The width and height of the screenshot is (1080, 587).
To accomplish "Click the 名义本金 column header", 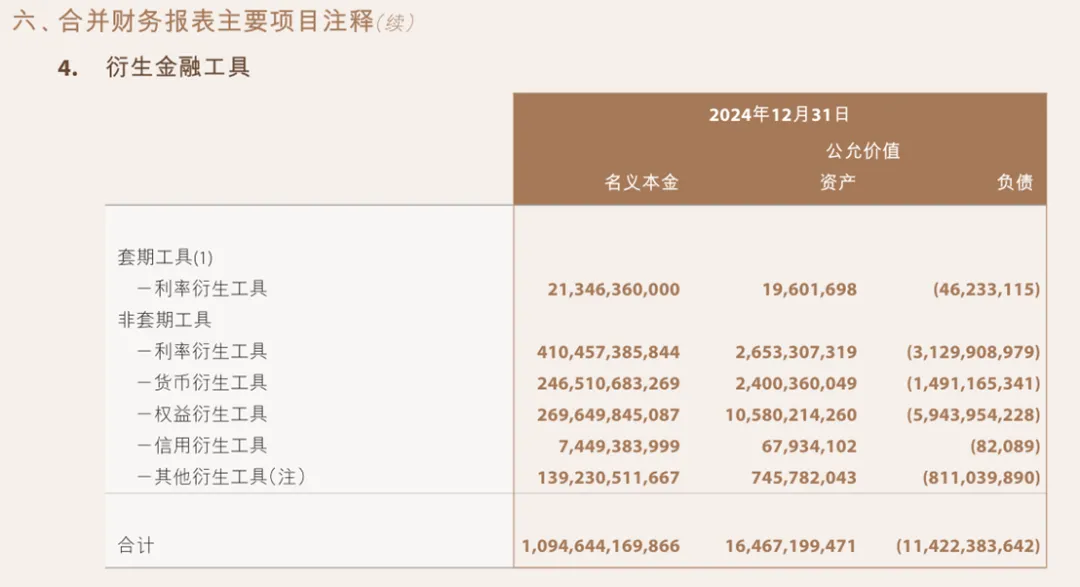I will pyautogui.click(x=642, y=182).
